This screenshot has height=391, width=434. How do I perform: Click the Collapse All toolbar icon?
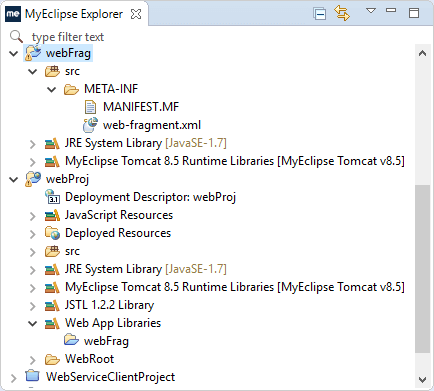pos(320,14)
